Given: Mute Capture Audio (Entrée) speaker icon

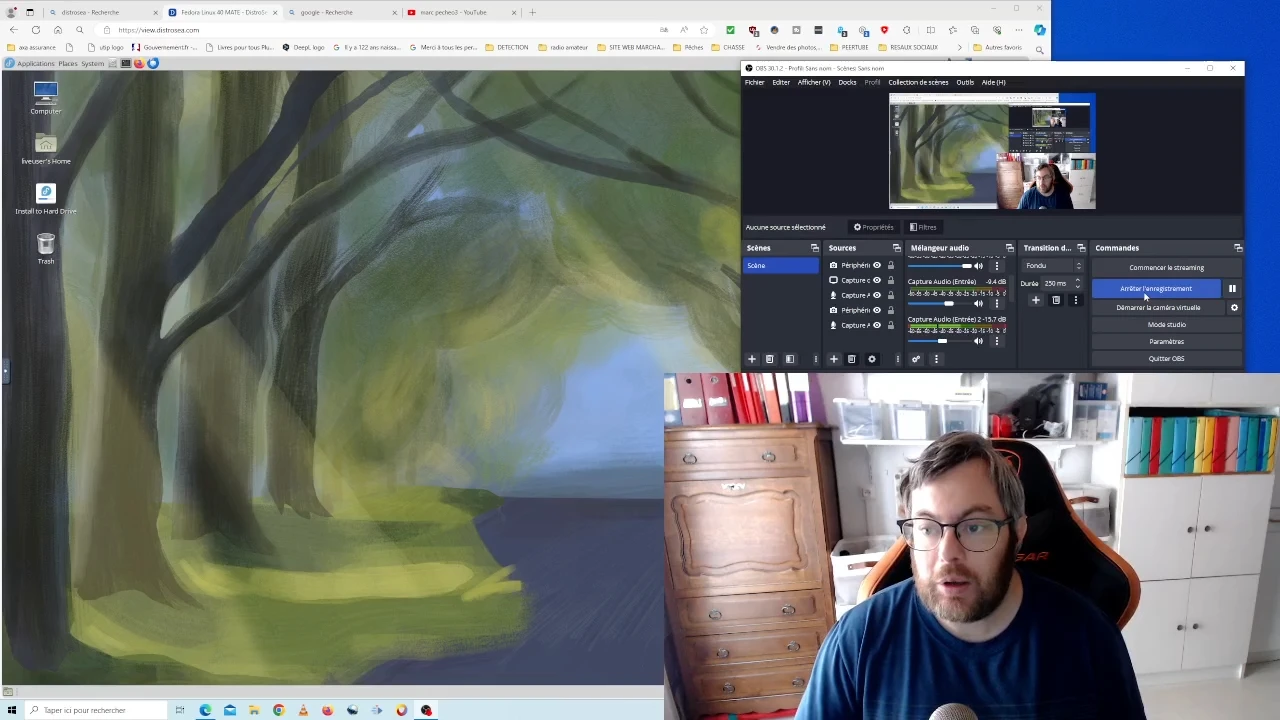Looking at the screenshot, I should pos(979,303).
